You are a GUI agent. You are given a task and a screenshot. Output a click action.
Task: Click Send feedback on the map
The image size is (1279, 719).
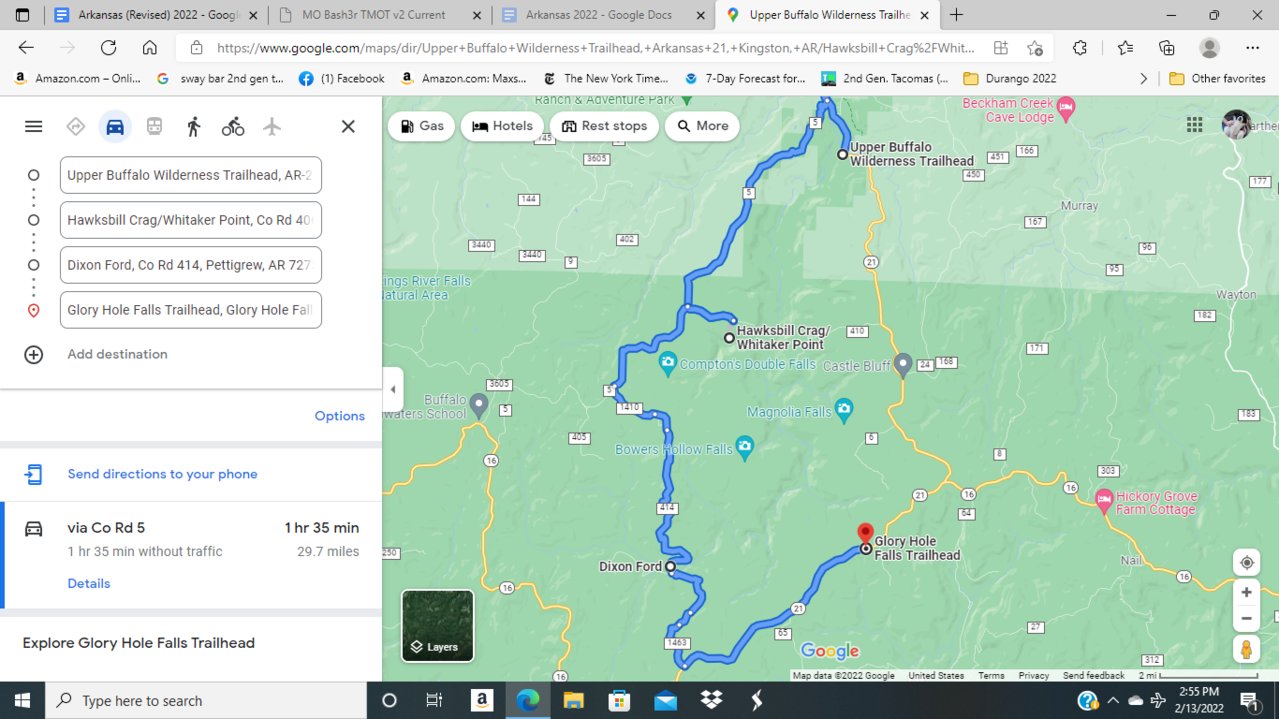coord(1094,676)
